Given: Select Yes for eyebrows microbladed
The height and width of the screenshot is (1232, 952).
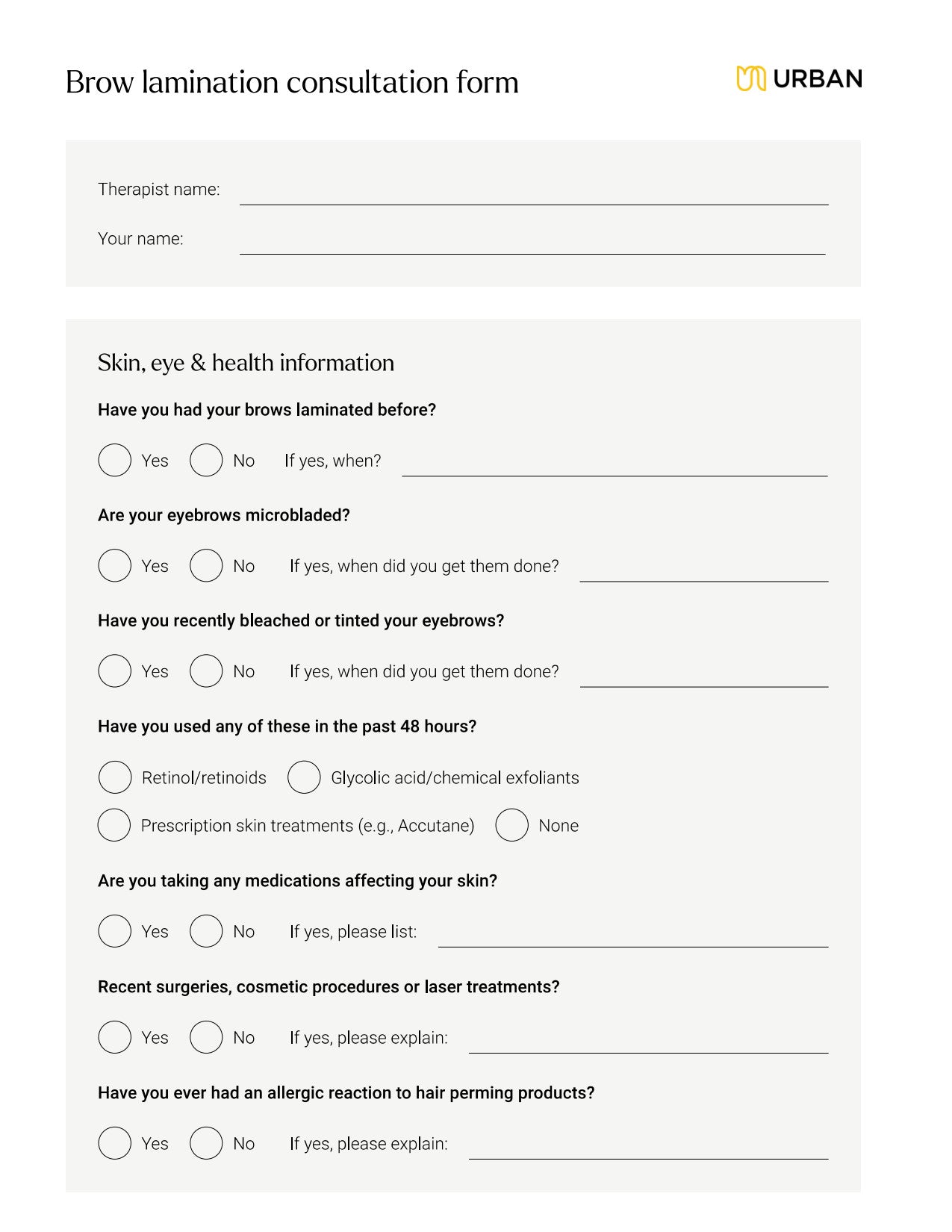Looking at the screenshot, I should (115, 565).
